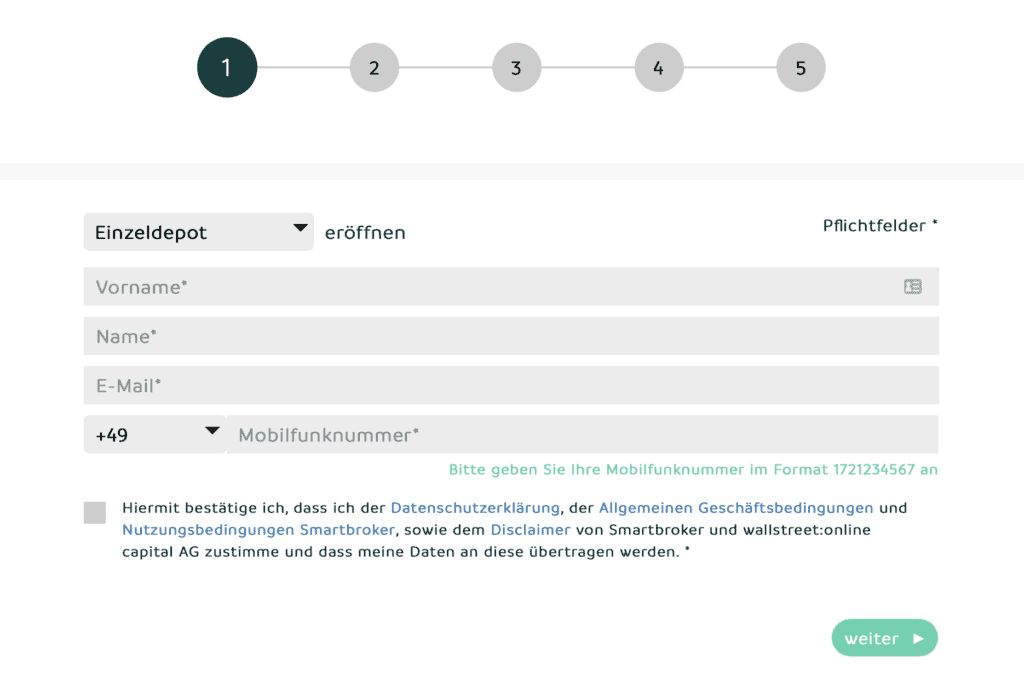Open the Datenschutzerklärung link
The height and width of the screenshot is (676, 1024).
point(475,508)
